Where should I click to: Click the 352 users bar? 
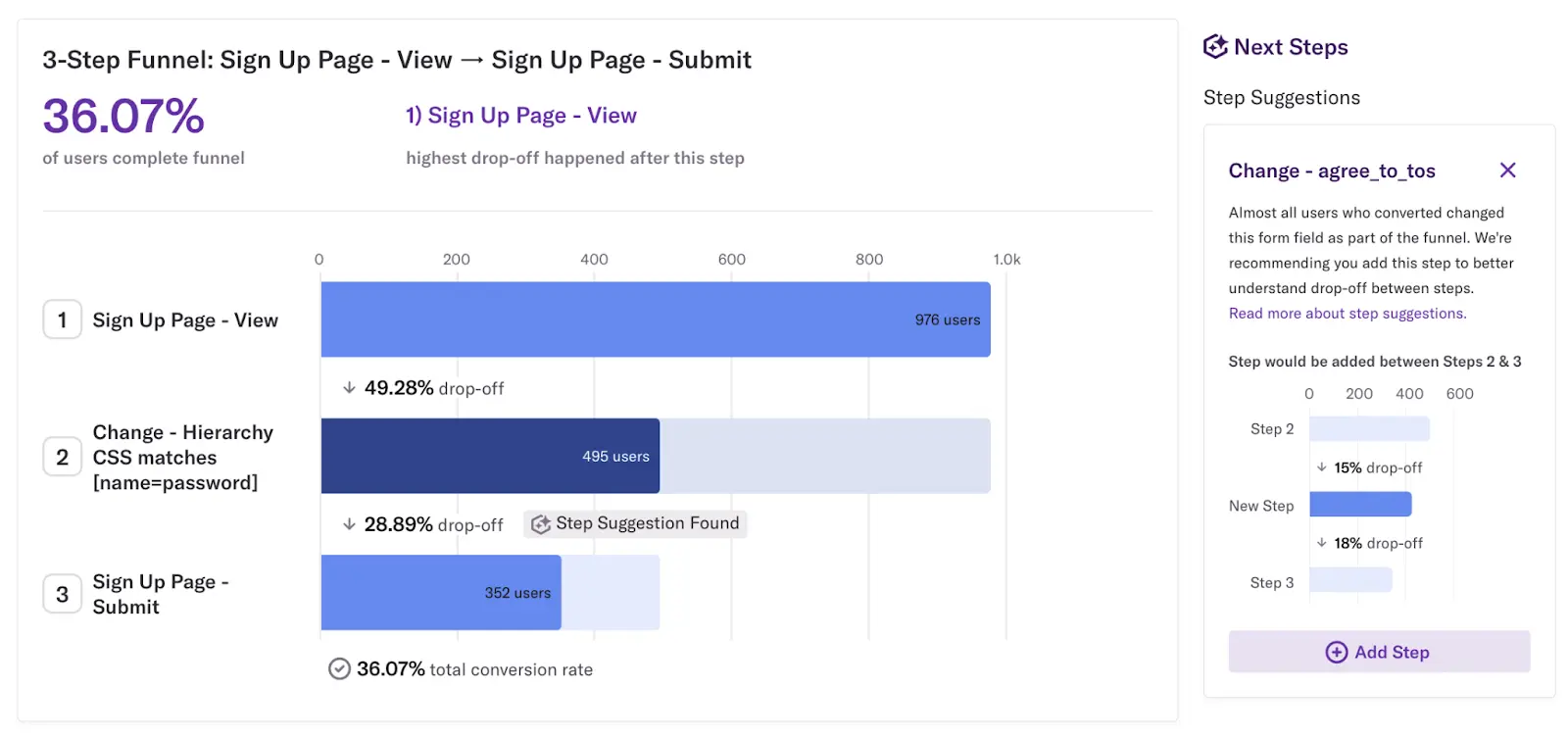pos(441,592)
